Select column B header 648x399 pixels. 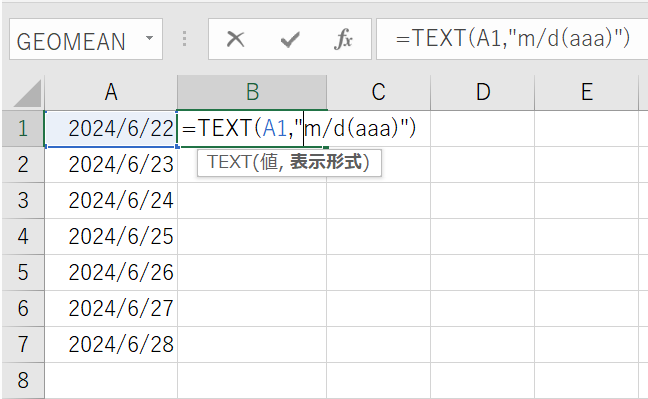point(252,92)
